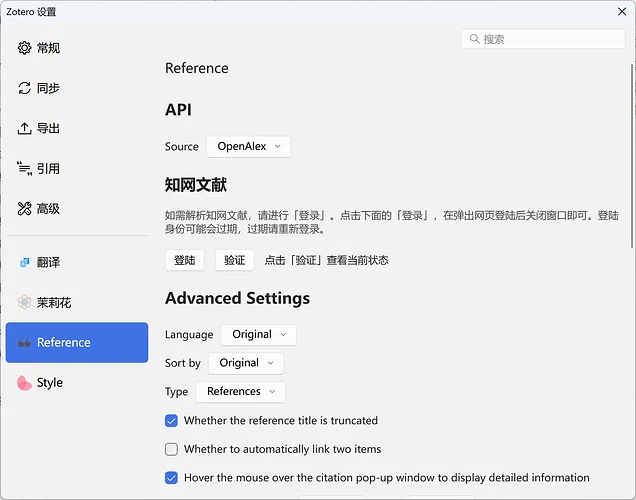Switch to the 导出 export pane

(x=77, y=128)
